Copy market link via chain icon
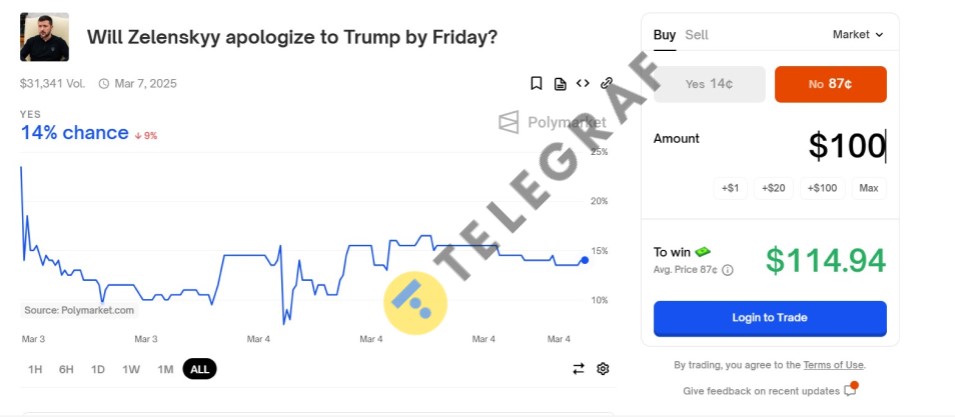Viewport: 955px width, 417px height. point(606,84)
